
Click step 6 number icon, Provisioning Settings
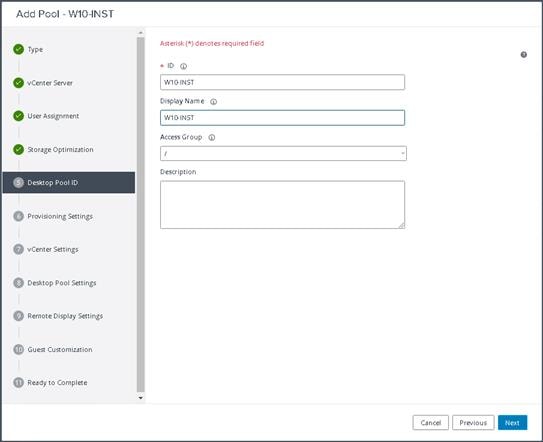(19, 216)
